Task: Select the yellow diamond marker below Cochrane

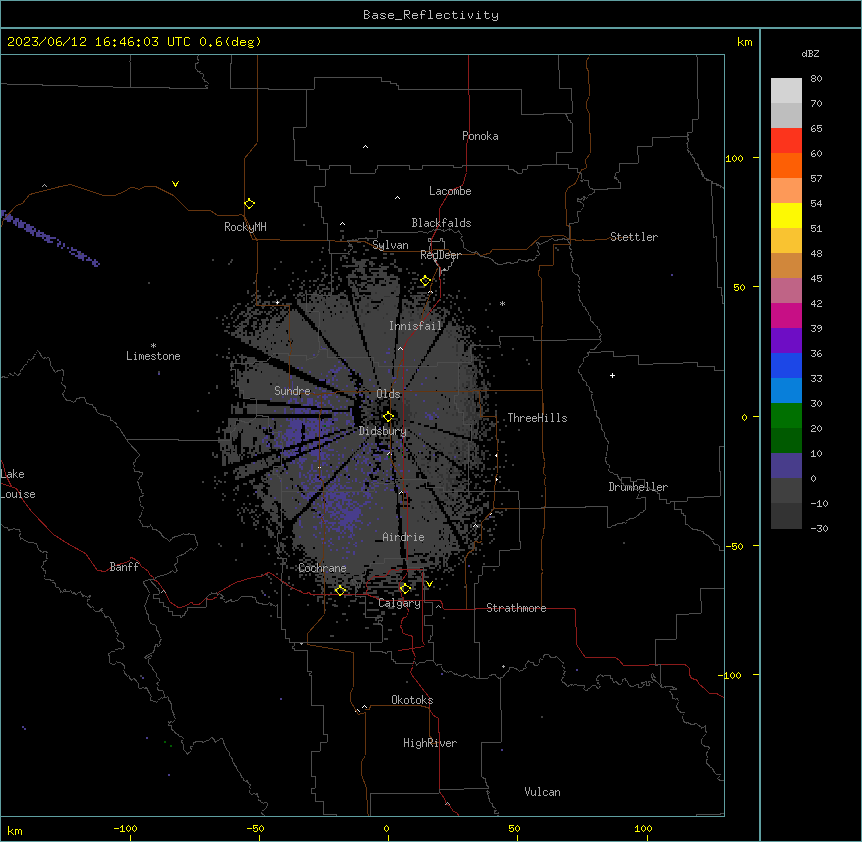Action: (x=340, y=590)
